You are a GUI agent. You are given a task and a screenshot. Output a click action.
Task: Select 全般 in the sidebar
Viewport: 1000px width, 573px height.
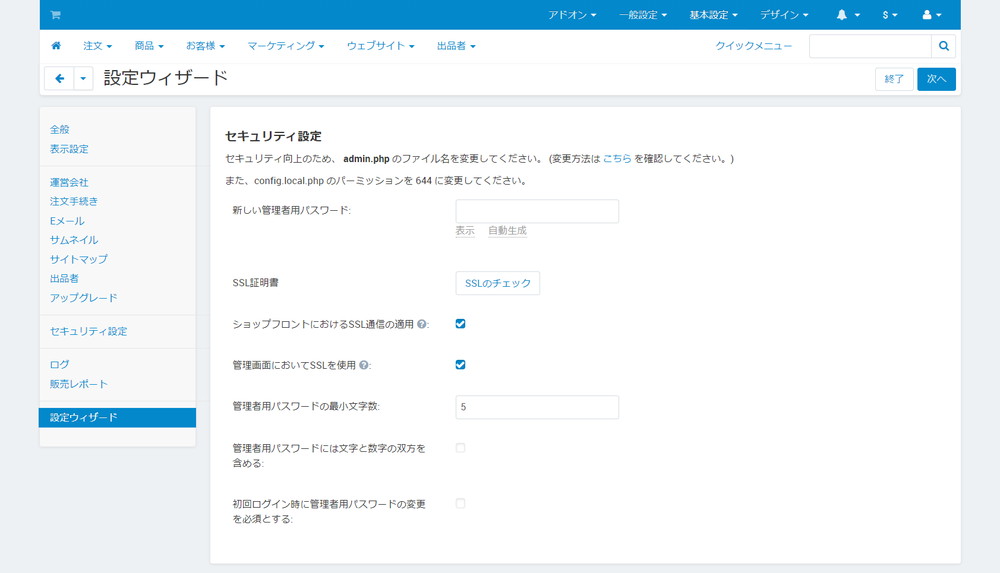[59, 130]
